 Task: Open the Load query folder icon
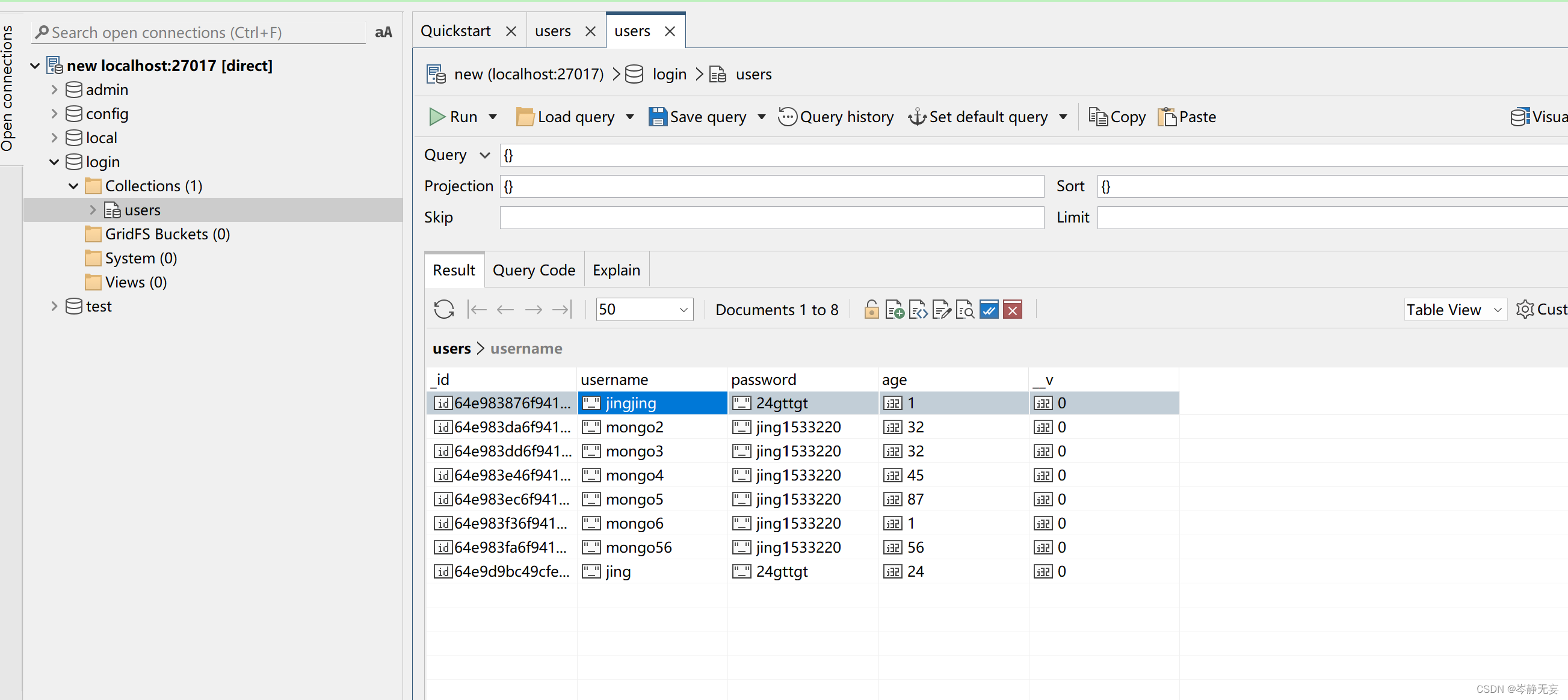pyautogui.click(x=525, y=117)
